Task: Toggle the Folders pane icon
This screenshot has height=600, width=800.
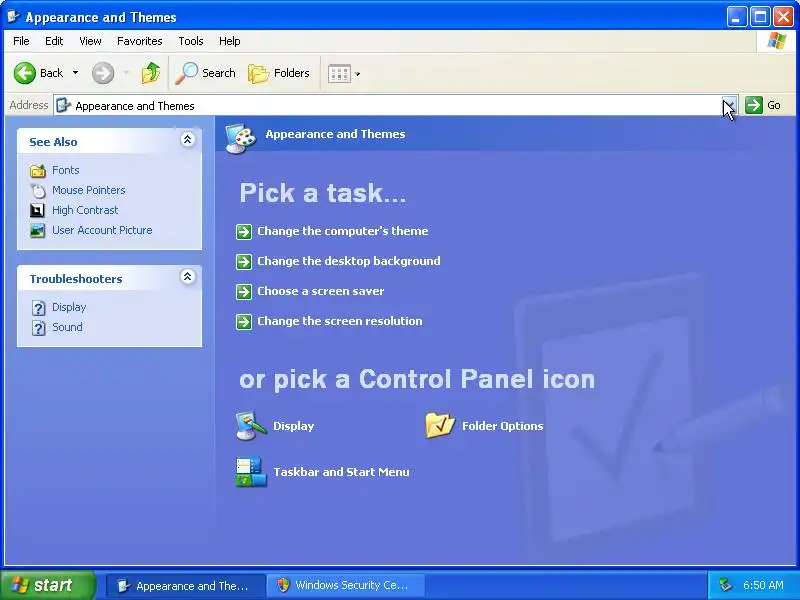Action: pos(259,73)
